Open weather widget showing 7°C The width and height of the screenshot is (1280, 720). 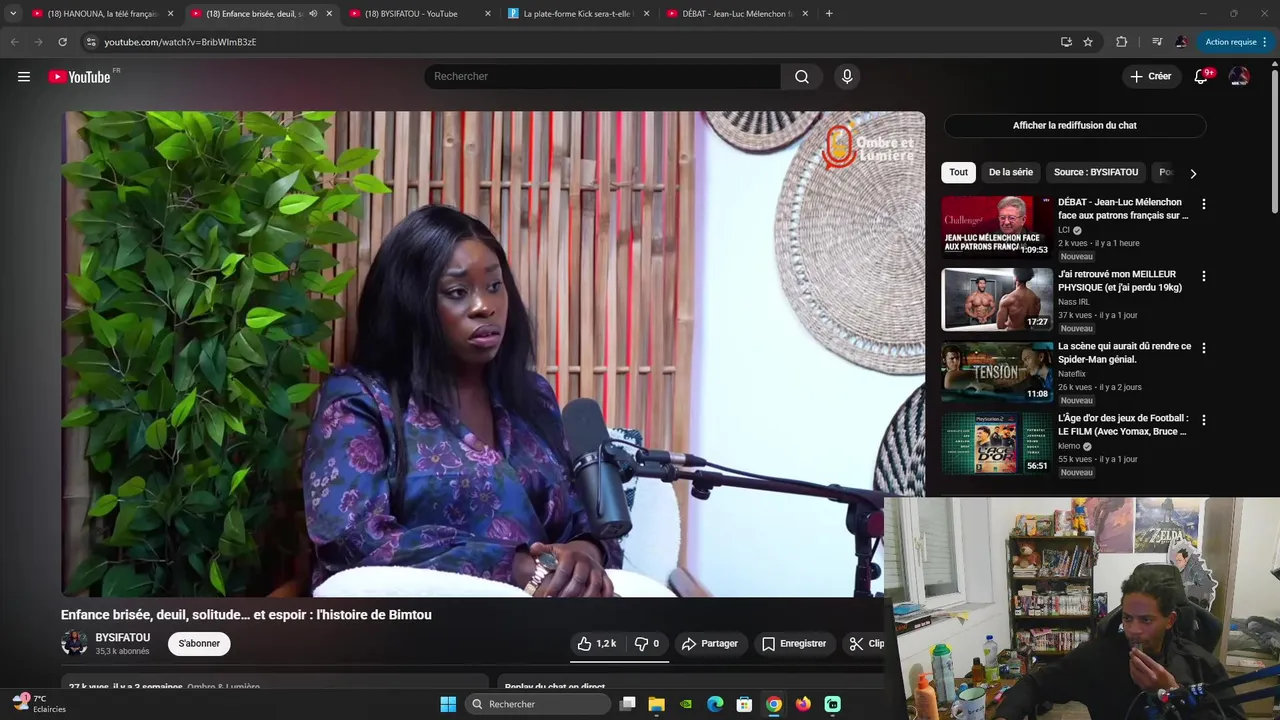(40, 704)
